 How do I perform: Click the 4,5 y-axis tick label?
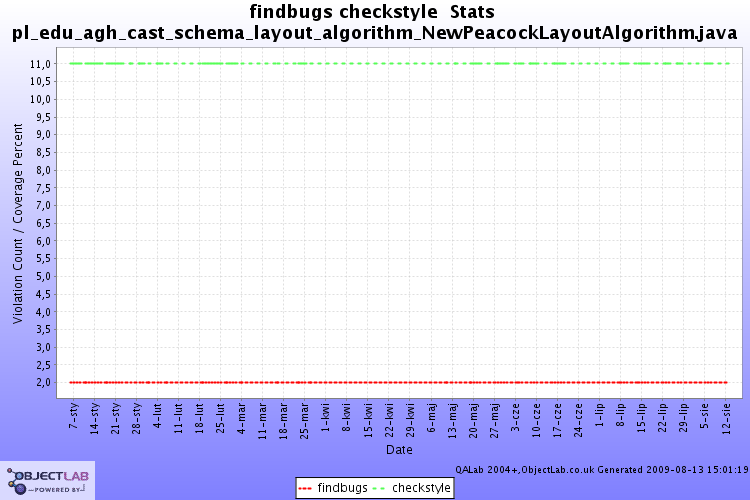tap(43, 294)
